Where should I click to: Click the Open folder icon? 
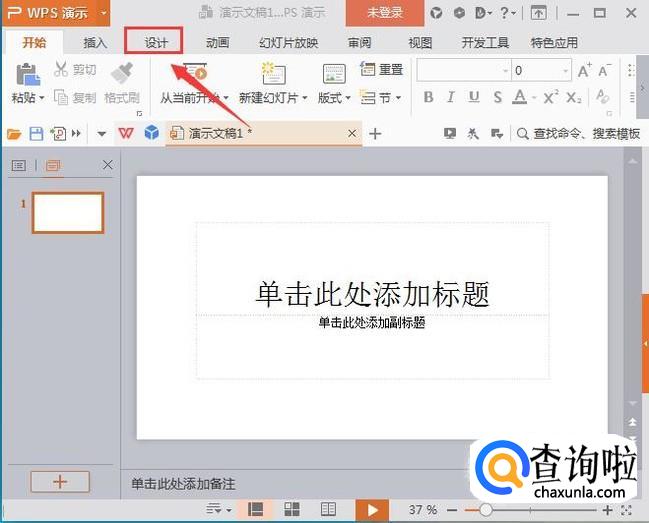click(14, 134)
